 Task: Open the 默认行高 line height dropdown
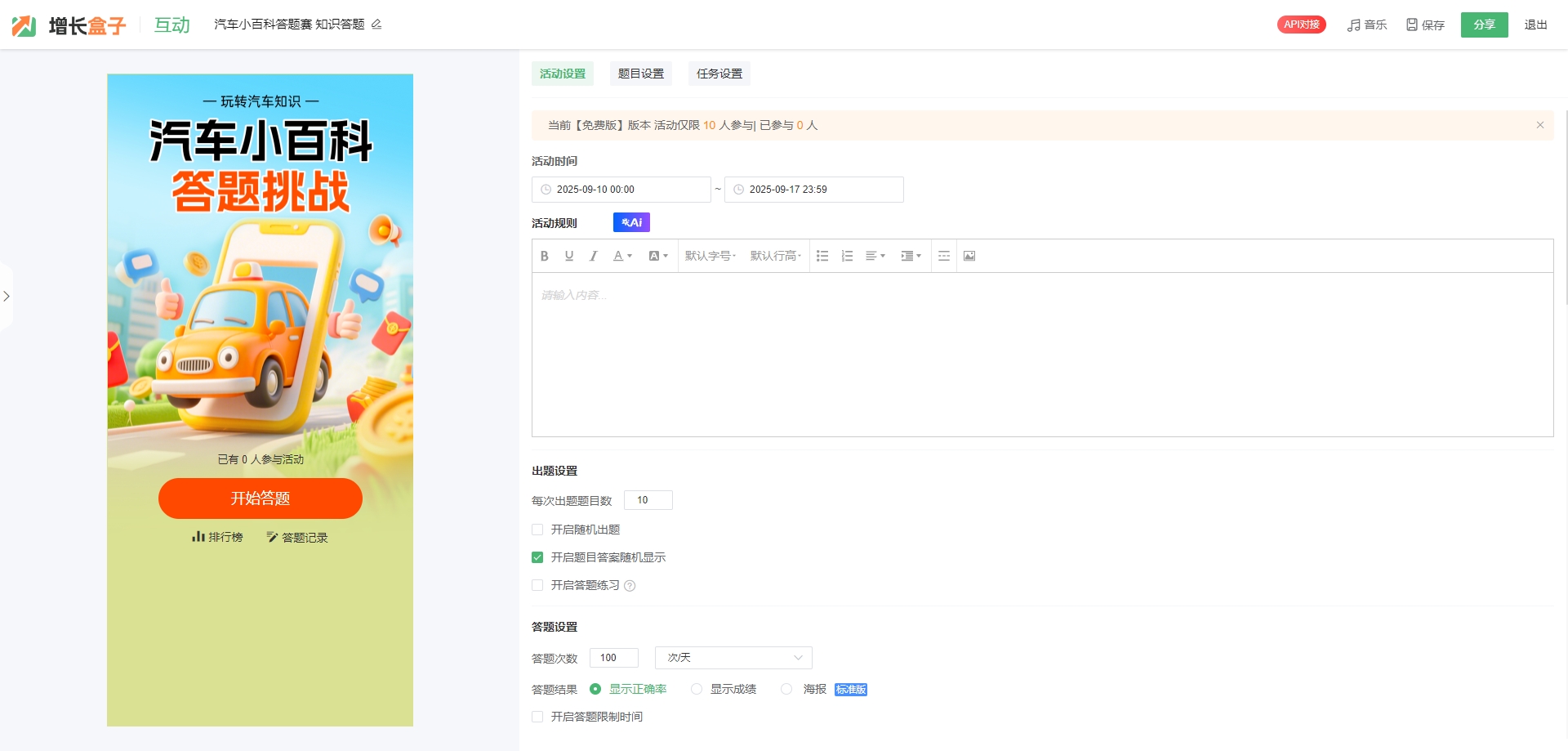point(776,256)
